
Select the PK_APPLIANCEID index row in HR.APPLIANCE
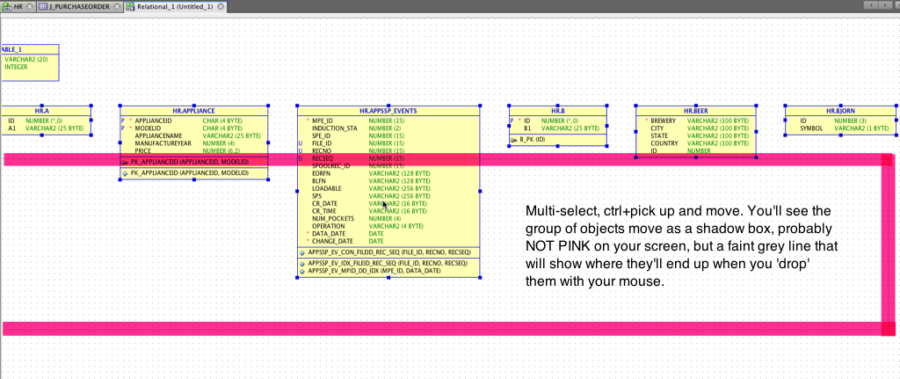(194, 173)
